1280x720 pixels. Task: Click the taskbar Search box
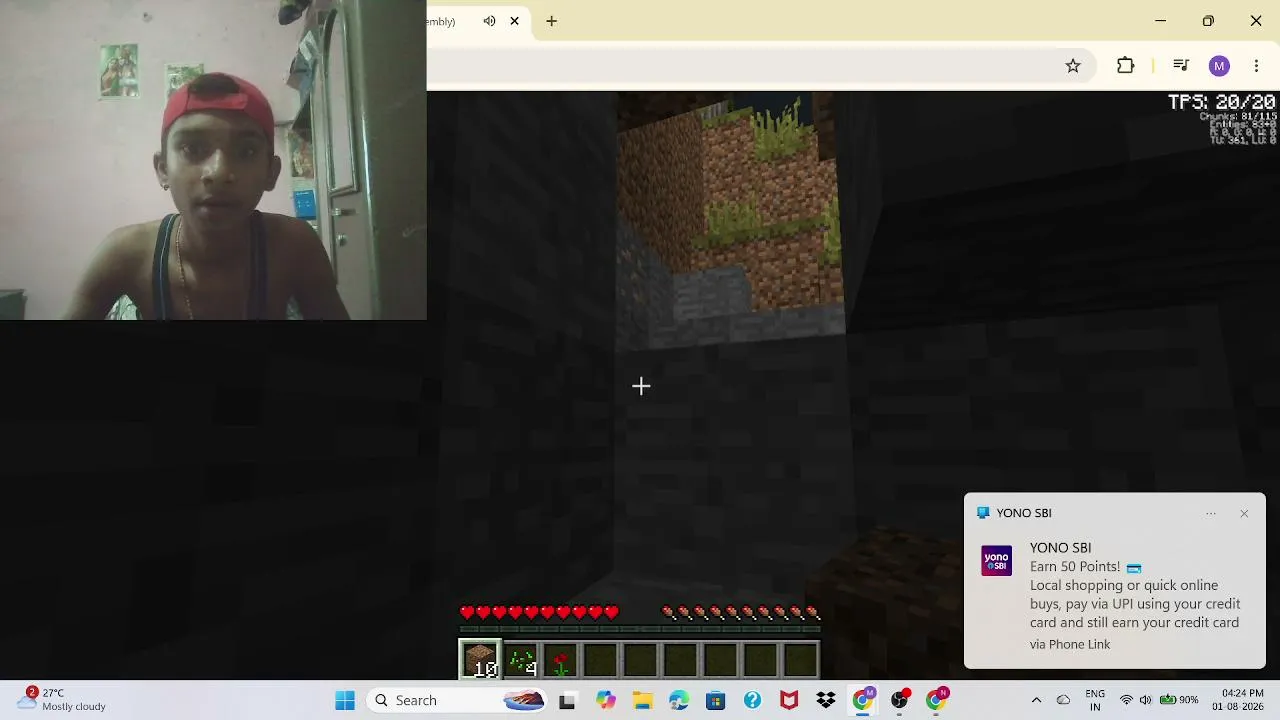[x=457, y=700]
